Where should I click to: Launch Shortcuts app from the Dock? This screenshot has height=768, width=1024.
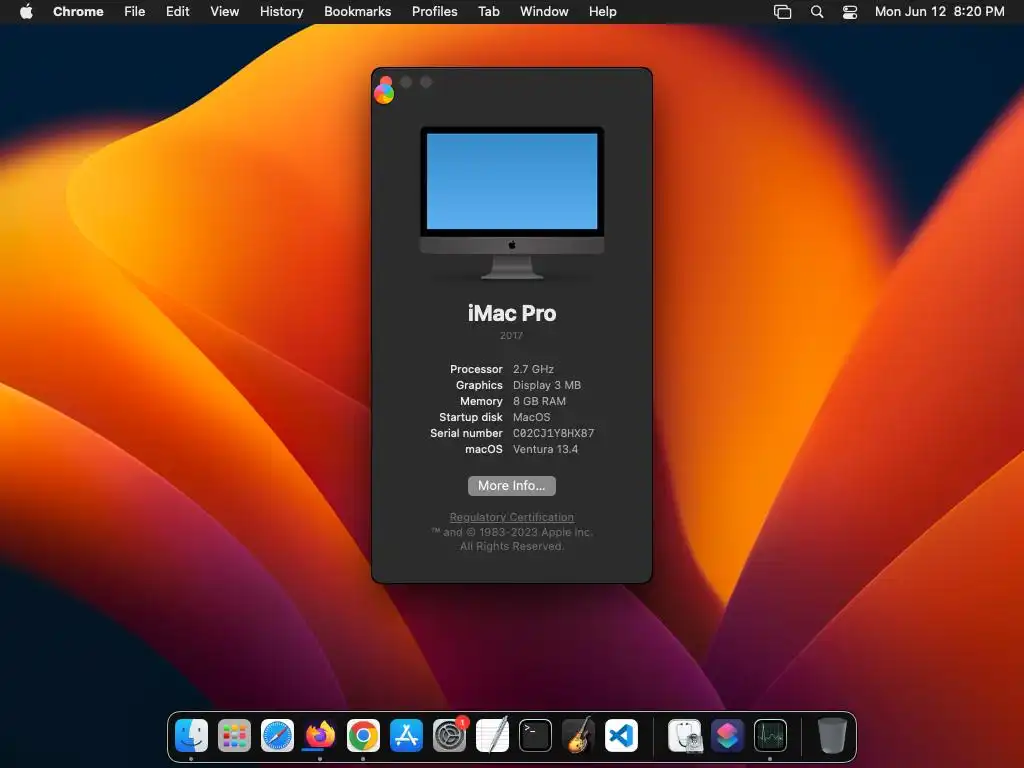point(728,735)
